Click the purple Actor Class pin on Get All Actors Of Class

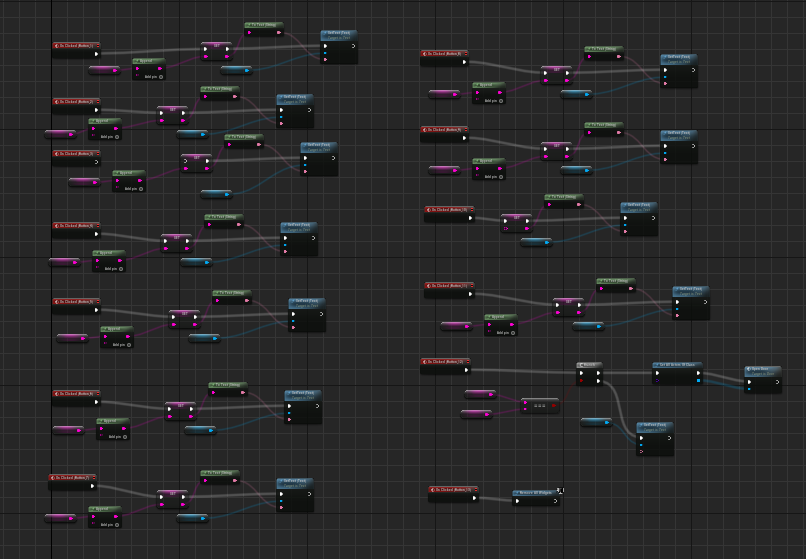tap(657, 381)
